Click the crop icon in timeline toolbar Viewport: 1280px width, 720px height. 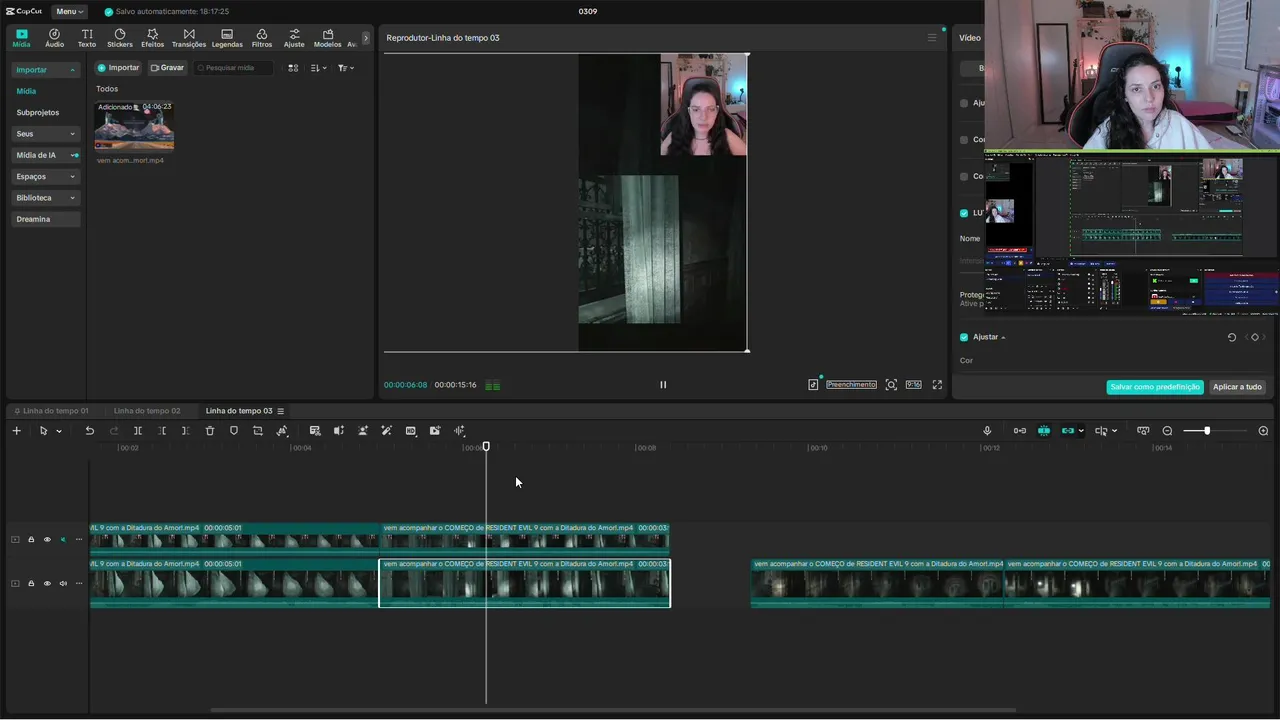[258, 431]
